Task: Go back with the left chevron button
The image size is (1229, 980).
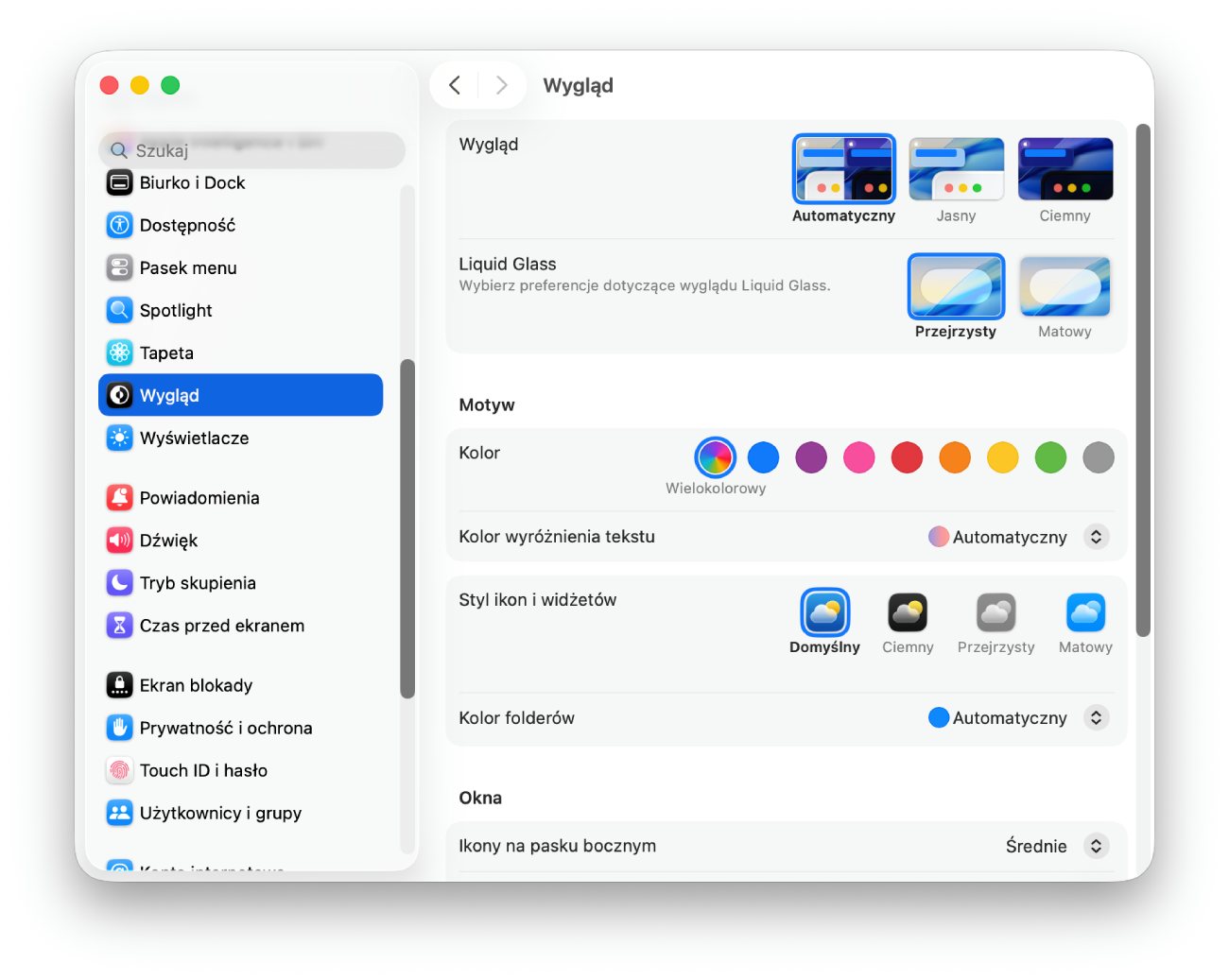Action: 455,85
